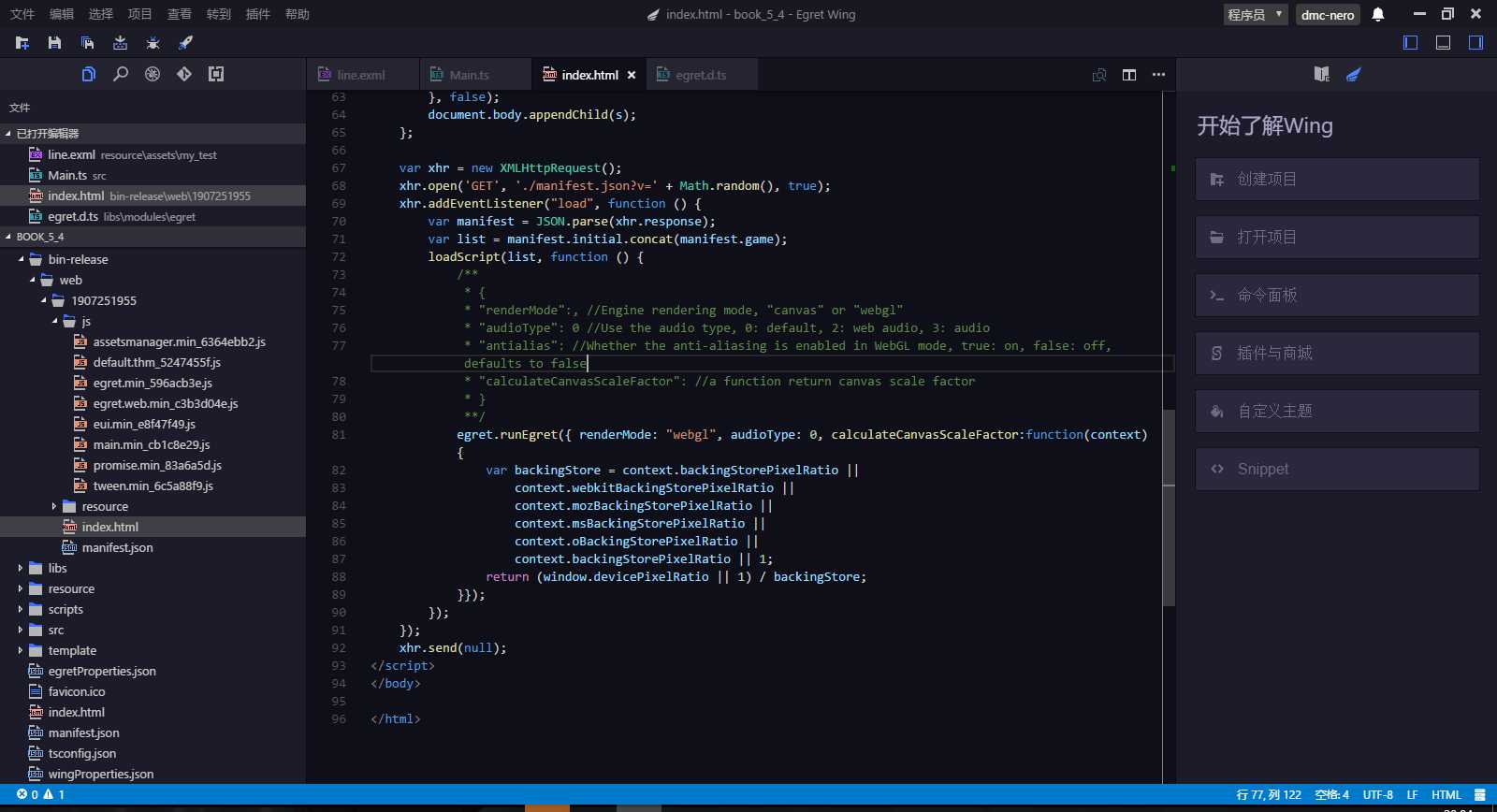Click the dmc-nero account button
The width and height of the screenshot is (1497, 812).
click(1328, 14)
